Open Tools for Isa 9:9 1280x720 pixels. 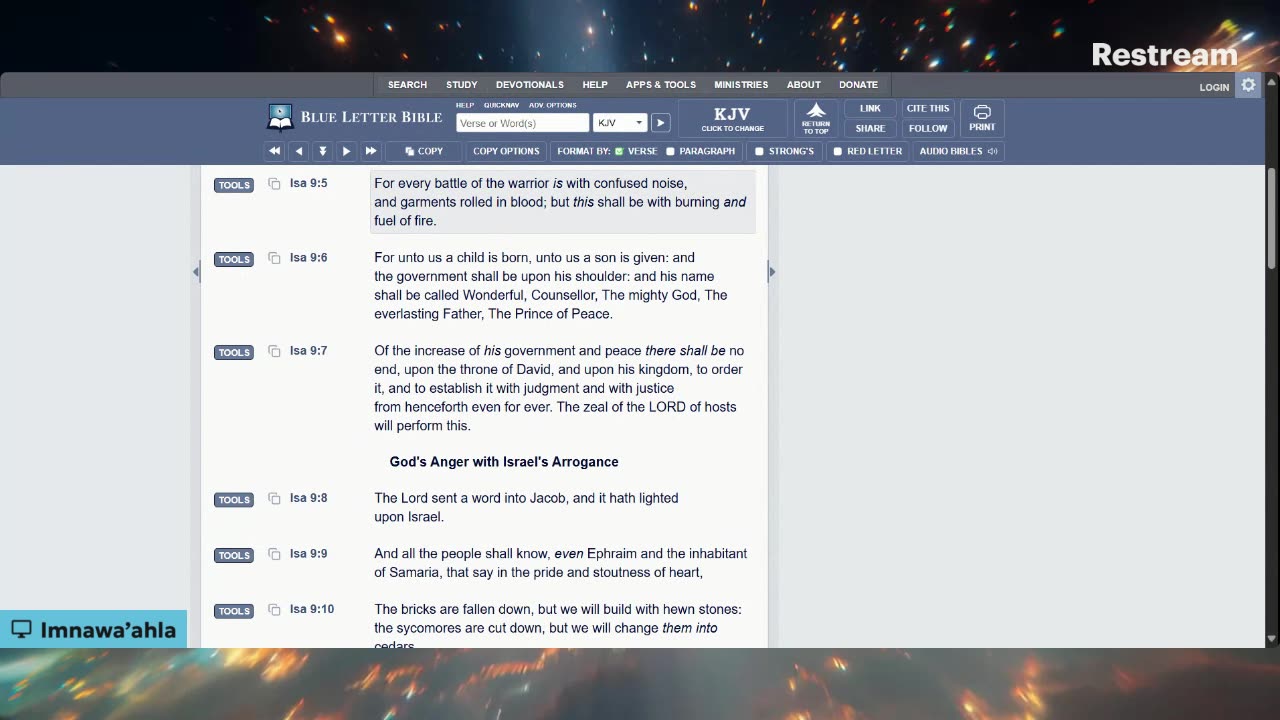[234, 555]
